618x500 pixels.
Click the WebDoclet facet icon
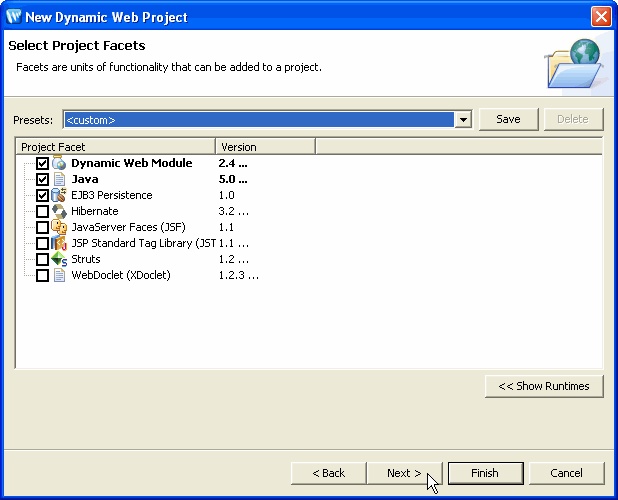pyautogui.click(x=59, y=275)
